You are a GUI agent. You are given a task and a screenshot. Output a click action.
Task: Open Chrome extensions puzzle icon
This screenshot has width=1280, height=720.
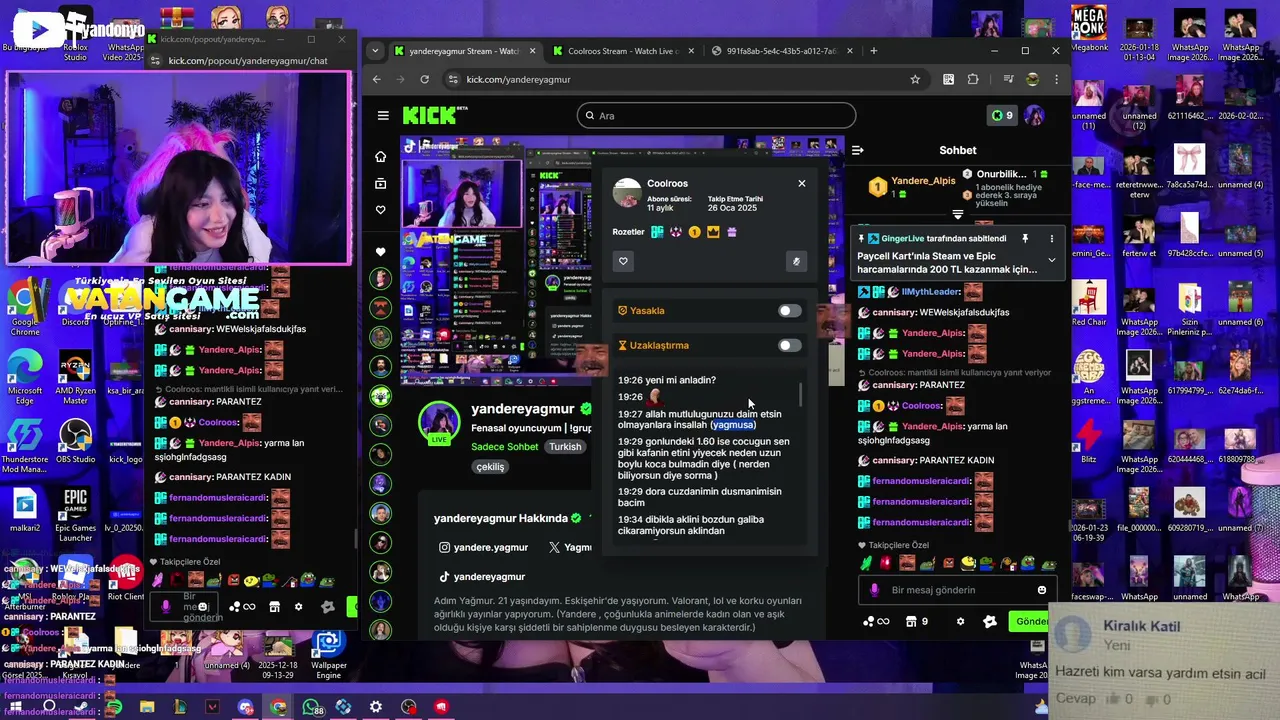[x=973, y=79]
